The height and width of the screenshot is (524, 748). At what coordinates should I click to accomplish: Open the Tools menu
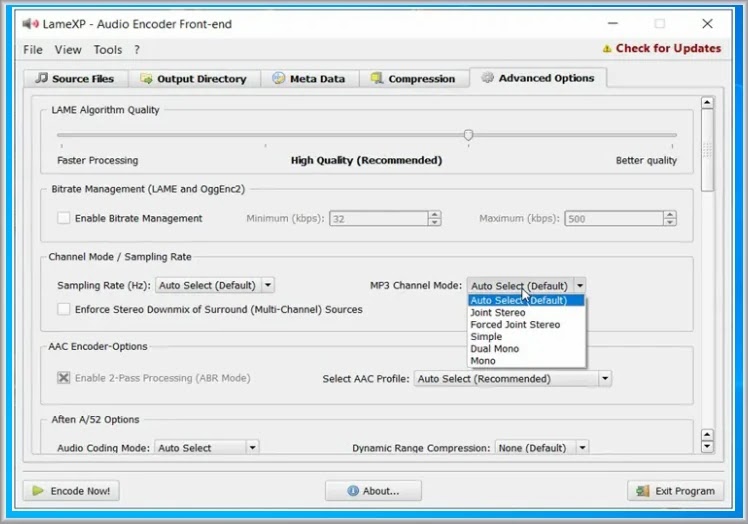tap(108, 50)
